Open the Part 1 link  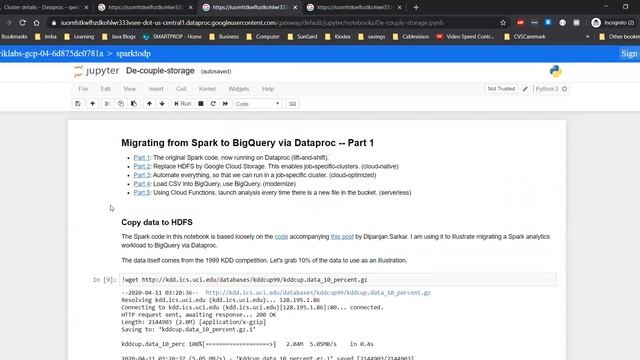pos(142,158)
